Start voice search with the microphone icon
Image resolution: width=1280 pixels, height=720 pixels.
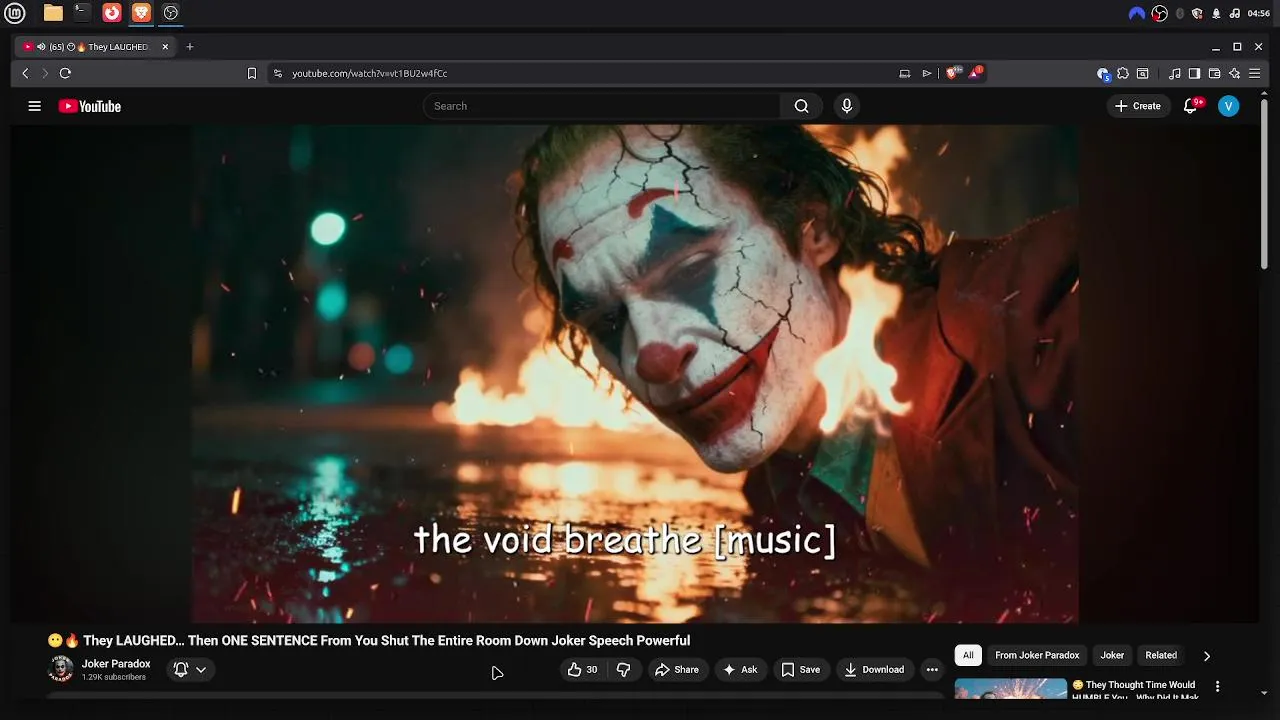(847, 106)
